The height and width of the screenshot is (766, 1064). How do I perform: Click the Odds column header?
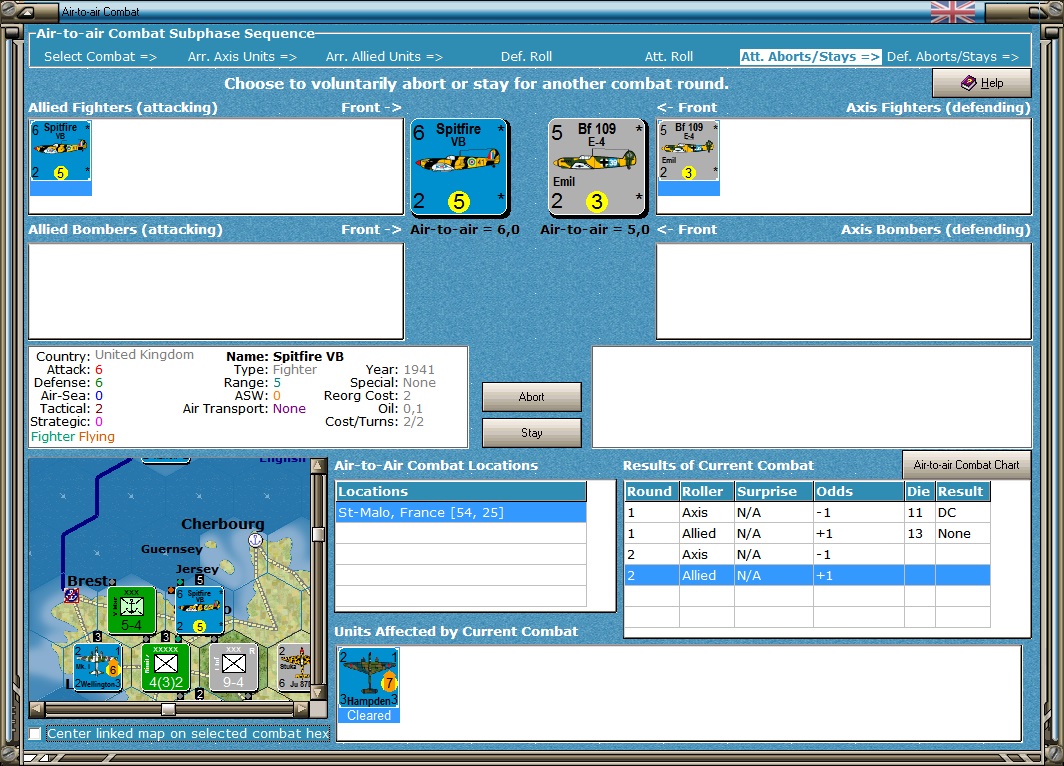coord(858,491)
